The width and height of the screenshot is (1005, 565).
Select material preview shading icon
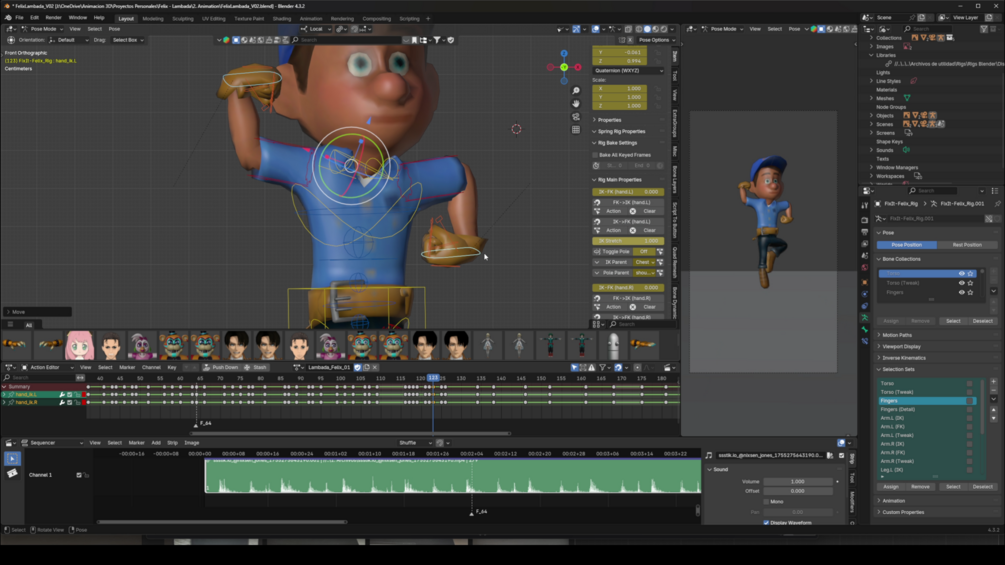(x=655, y=29)
